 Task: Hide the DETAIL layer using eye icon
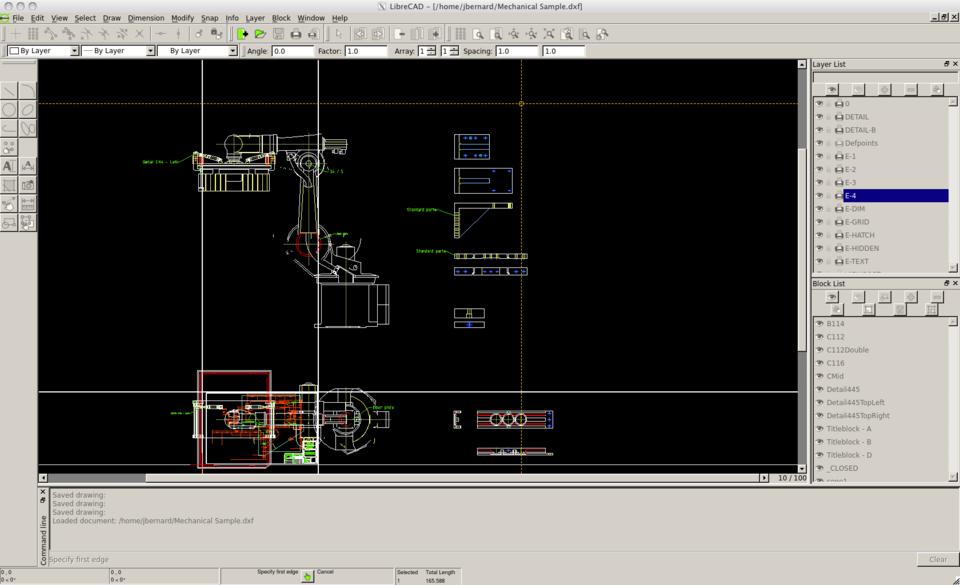(x=819, y=117)
